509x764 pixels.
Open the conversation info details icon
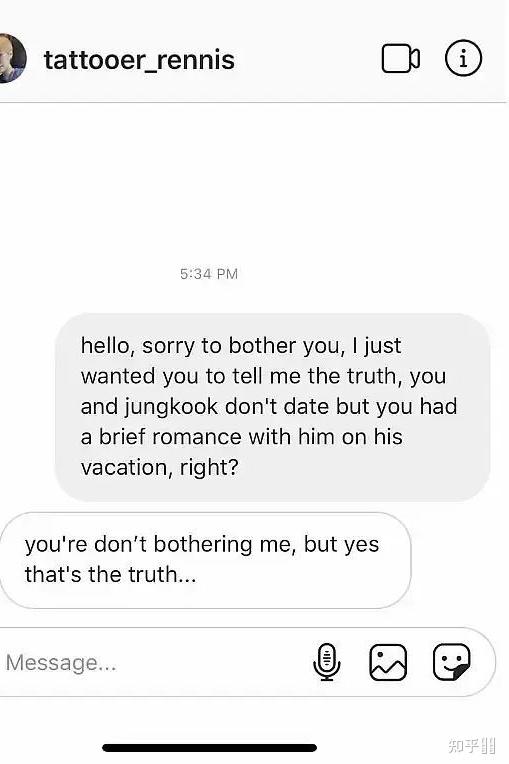[x=463, y=58]
